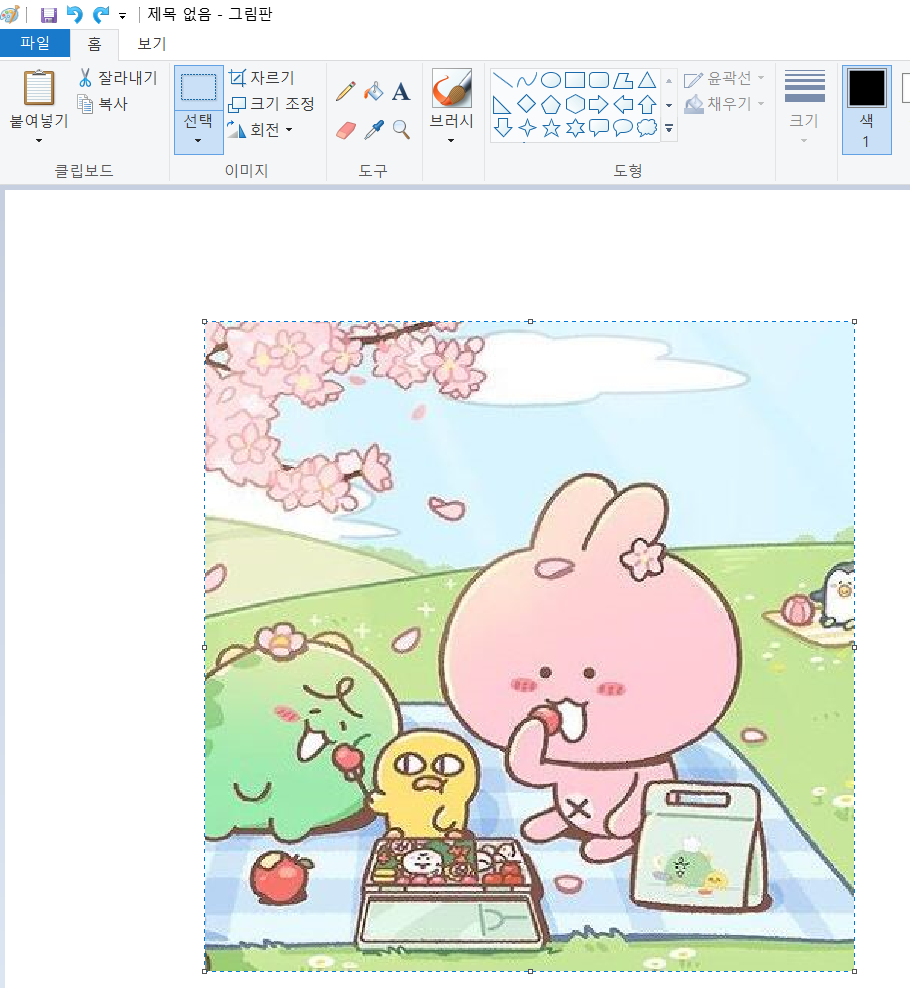Click the Paint application icon in title bar
Image resolution: width=910 pixels, height=988 pixels.
tap(9, 14)
